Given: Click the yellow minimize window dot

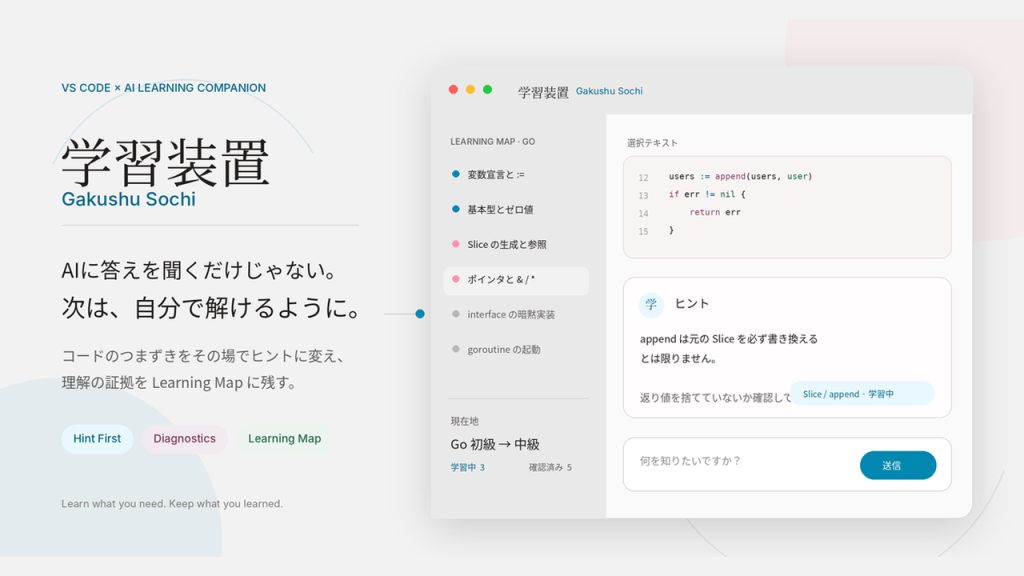Looking at the screenshot, I should [x=470, y=89].
